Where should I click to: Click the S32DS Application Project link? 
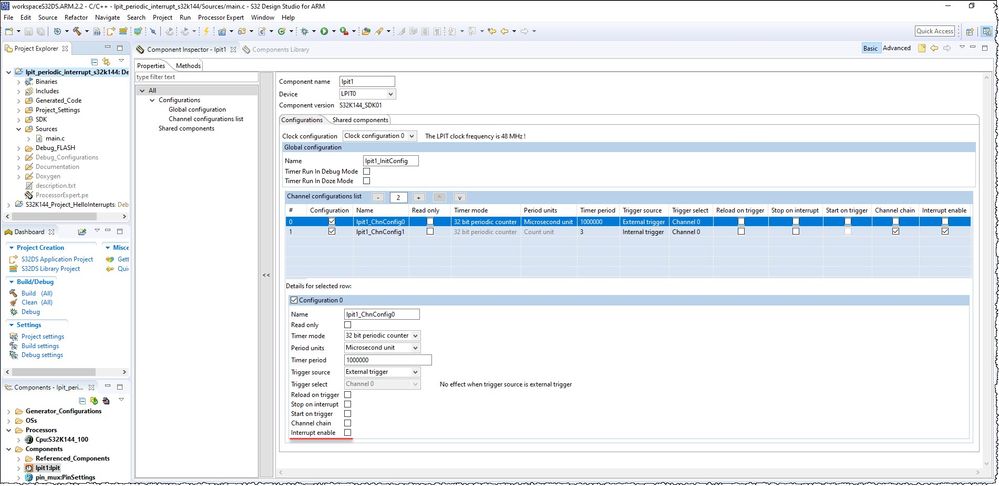(x=57, y=259)
